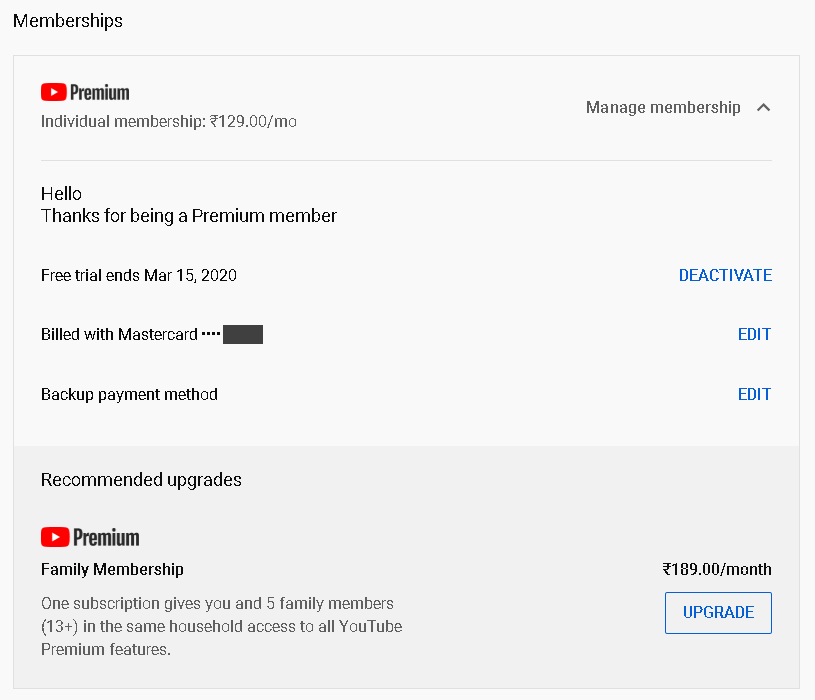Viewport: 815px width, 700px height.
Task: Click the redacted card number box
Action: click(x=243, y=335)
